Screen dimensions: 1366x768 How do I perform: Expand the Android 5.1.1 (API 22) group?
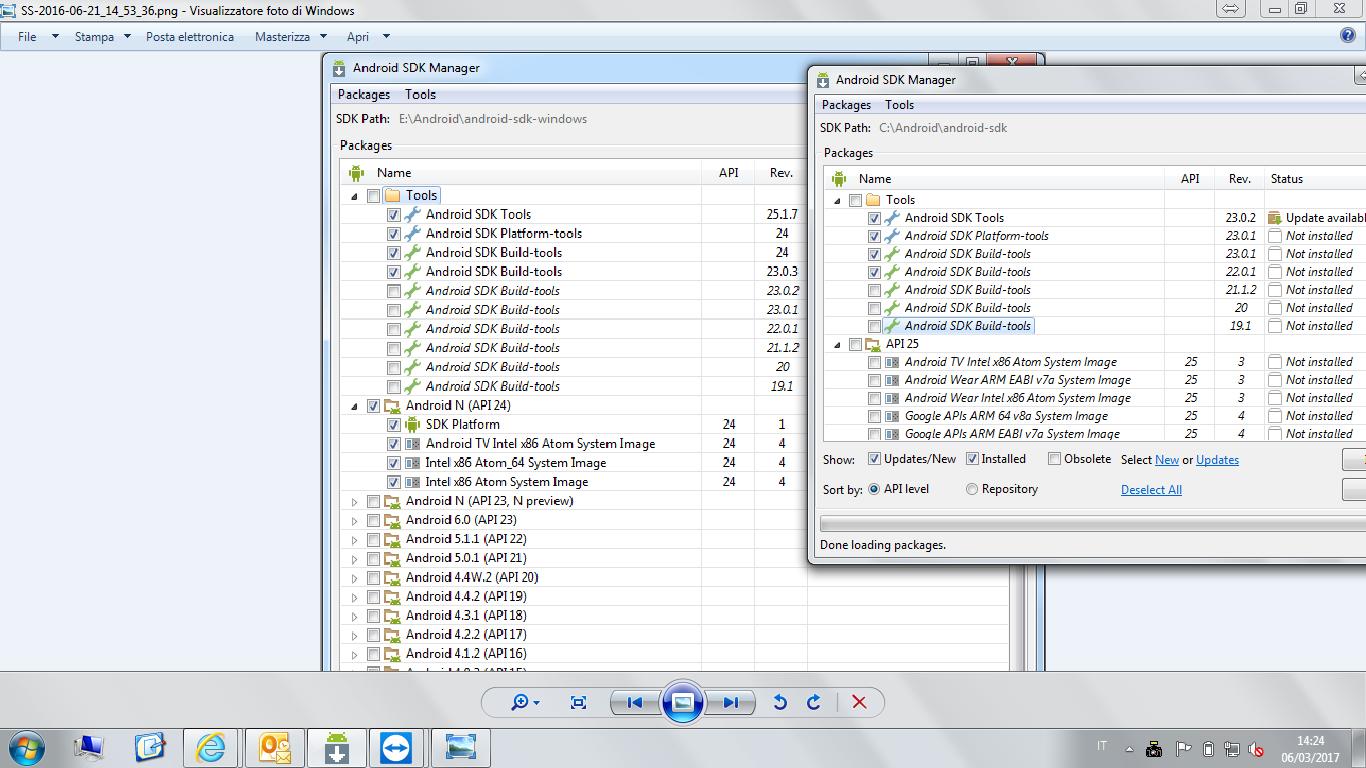click(x=354, y=539)
